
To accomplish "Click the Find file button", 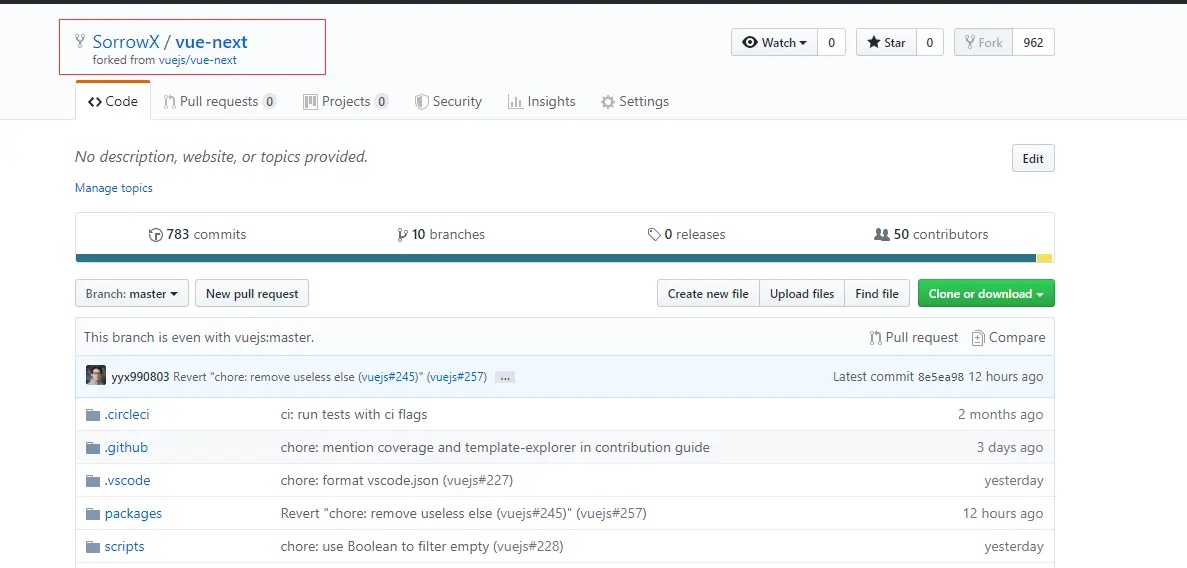I will point(877,293).
